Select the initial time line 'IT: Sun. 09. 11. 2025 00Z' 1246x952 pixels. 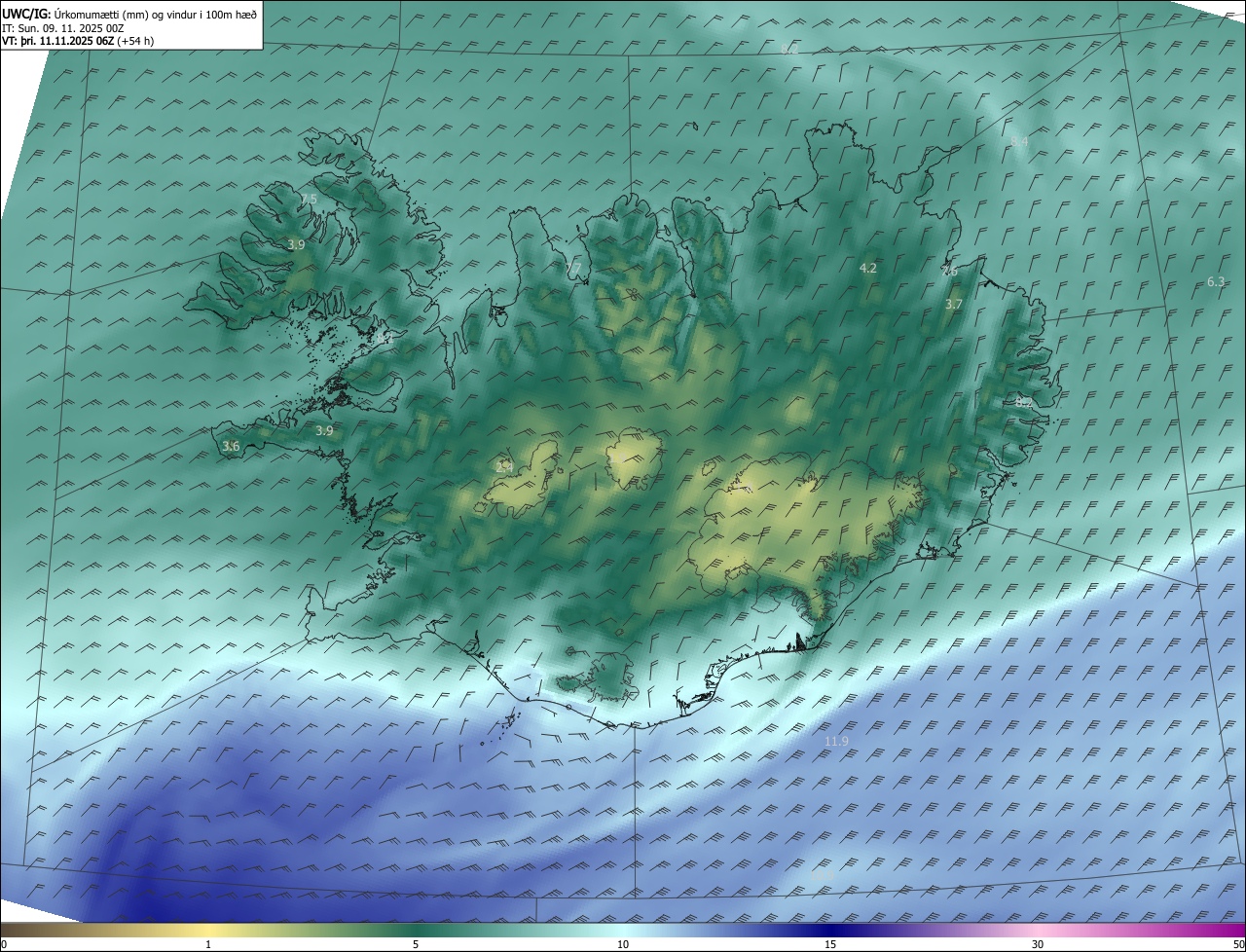click(x=63, y=28)
